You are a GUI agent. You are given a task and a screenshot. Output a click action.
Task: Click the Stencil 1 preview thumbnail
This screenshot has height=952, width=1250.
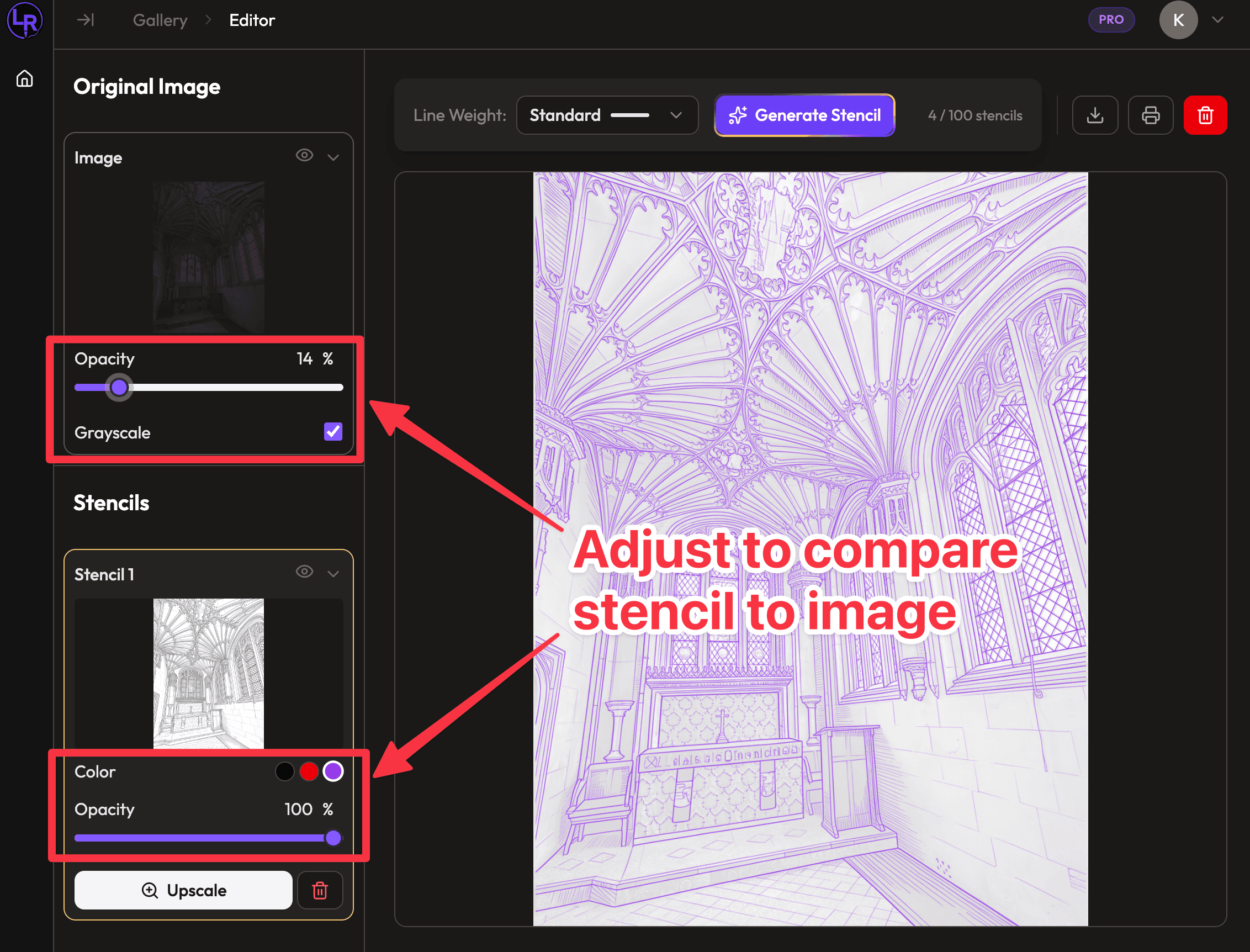[x=208, y=674]
